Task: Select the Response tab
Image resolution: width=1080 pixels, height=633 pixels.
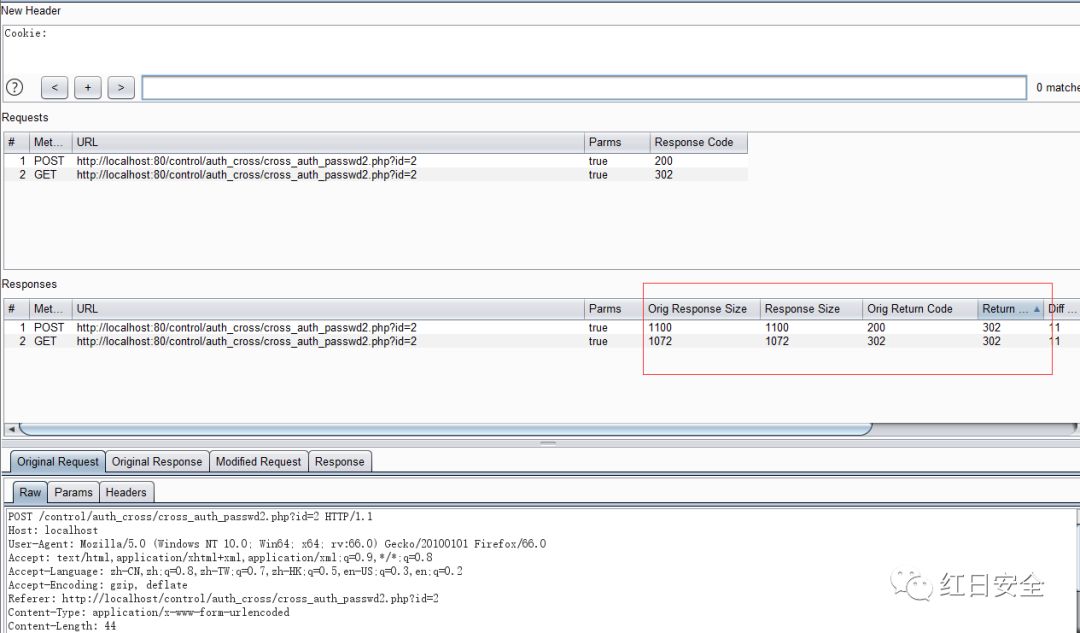Action: 339,461
